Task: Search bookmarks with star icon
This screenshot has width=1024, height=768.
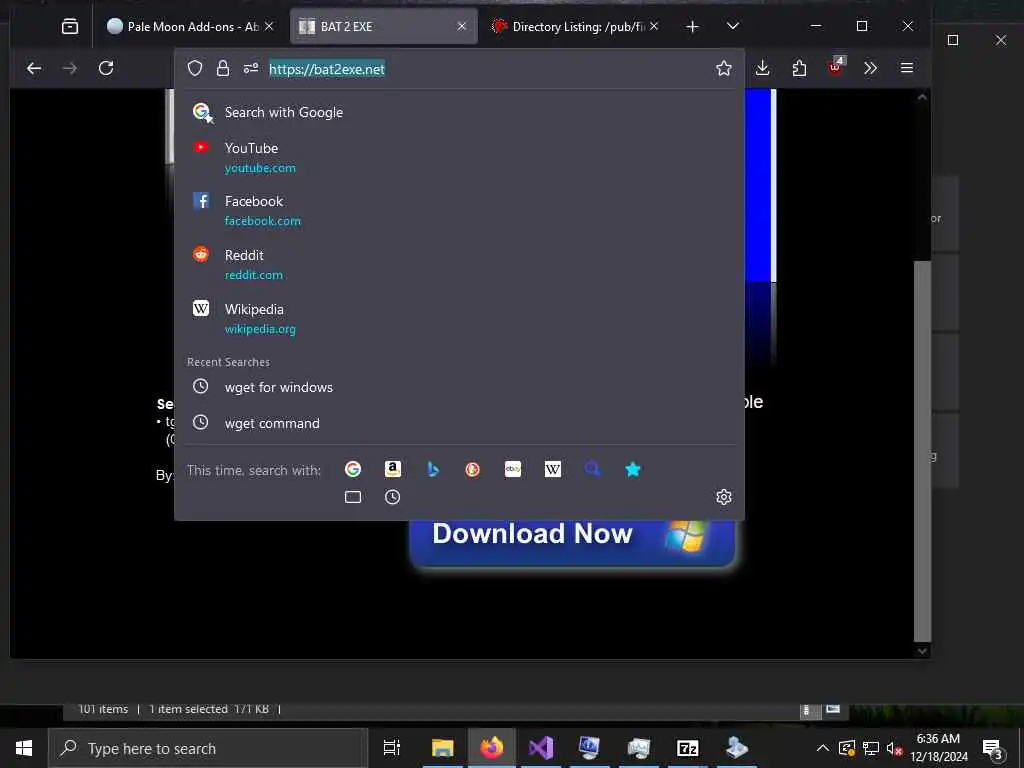Action: click(x=632, y=470)
